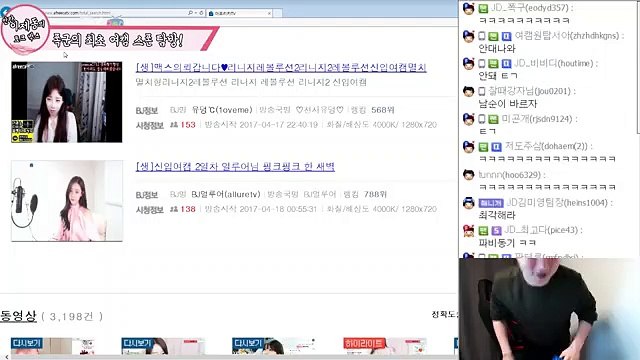This screenshot has width=640, height=360.
Task: Open second 다시보기 video thumbnail
Action: pos(163,346)
